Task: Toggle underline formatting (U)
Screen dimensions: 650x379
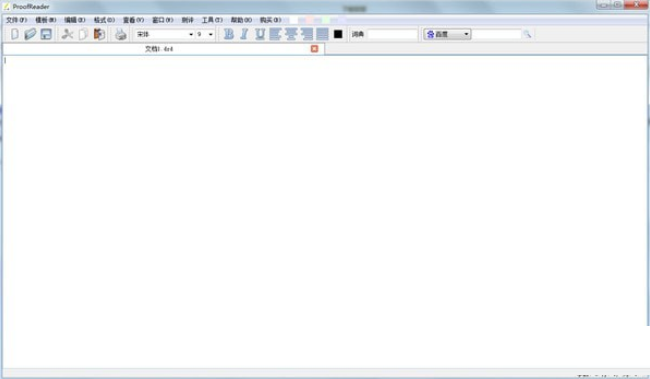Action: 260,34
